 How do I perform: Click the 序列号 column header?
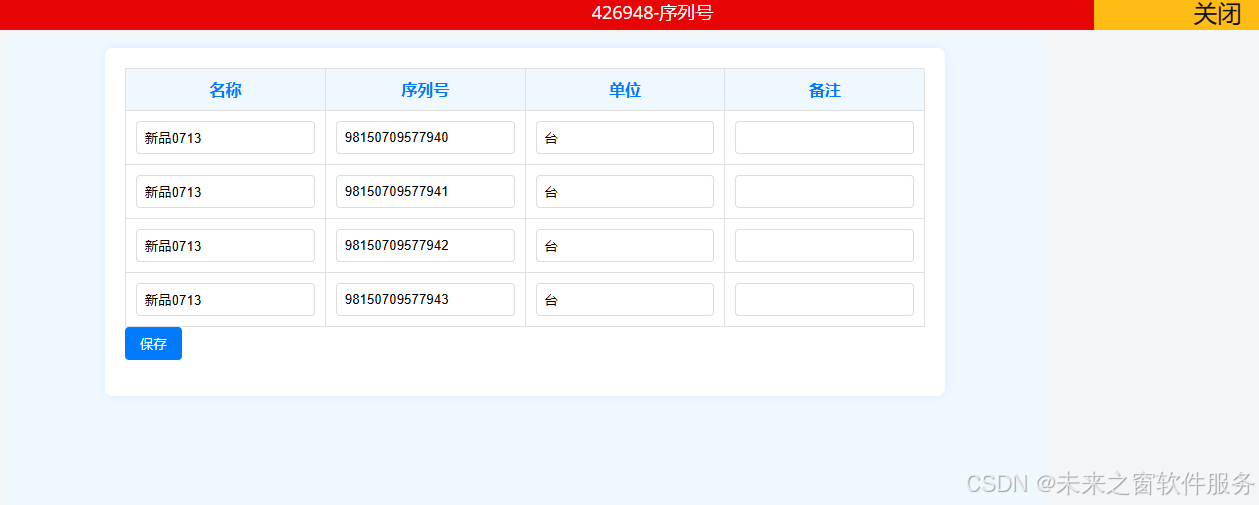(x=425, y=90)
